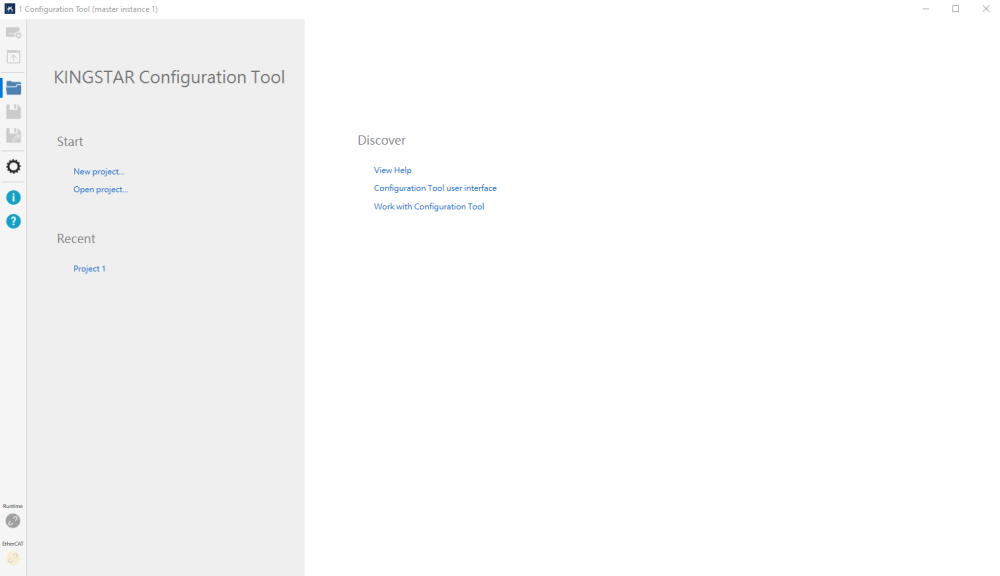Click the export/upload icon in sidebar
1000x576 pixels.
[13, 57]
